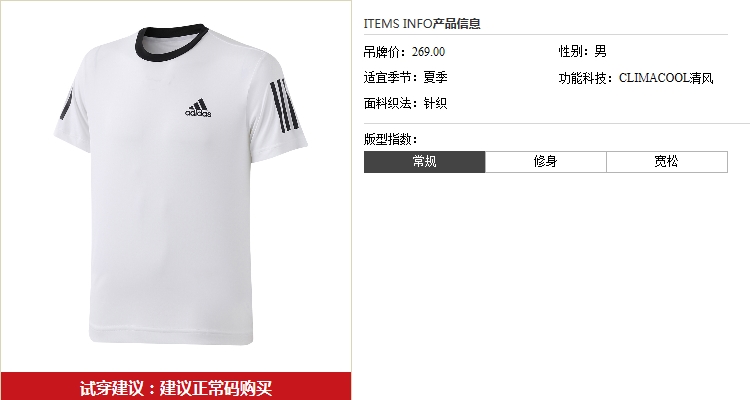Image resolution: width=750 pixels, height=400 pixels.
Task: Click the bottom hem of the t-shirt
Action: click(171, 335)
